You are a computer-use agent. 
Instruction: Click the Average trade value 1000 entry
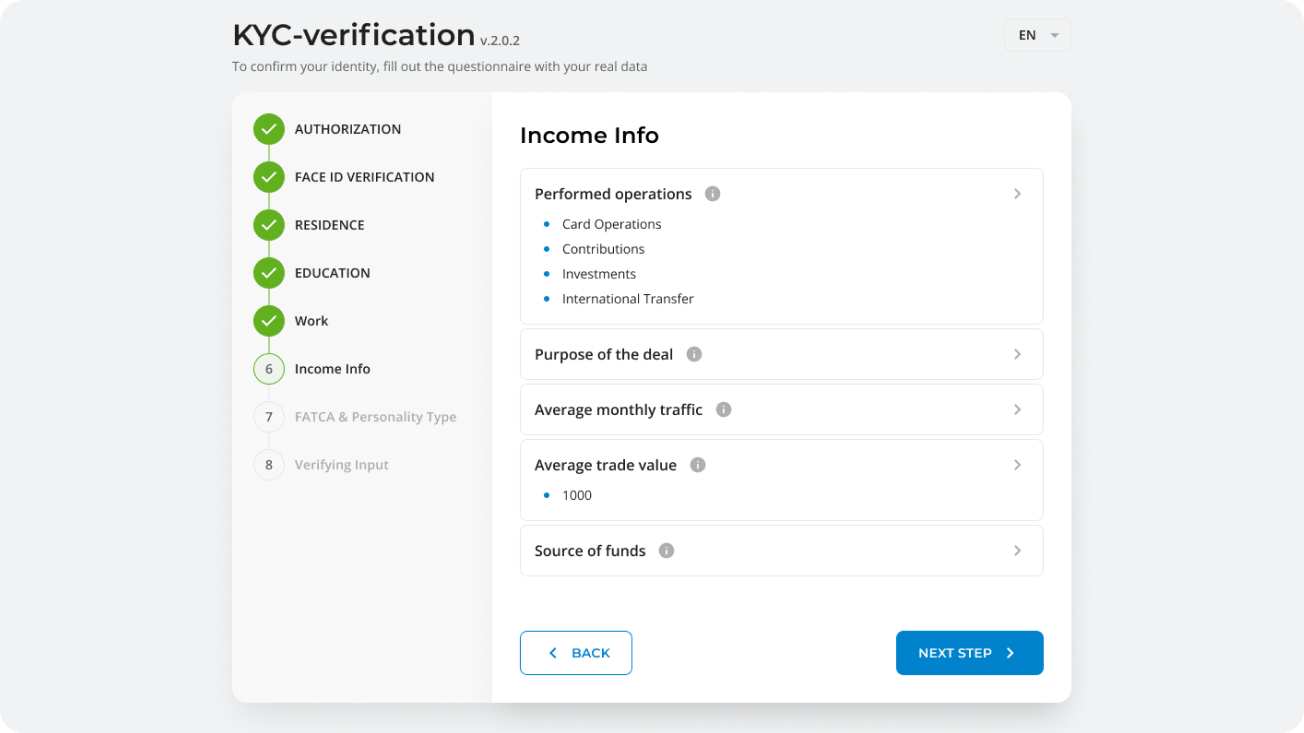tap(577, 495)
